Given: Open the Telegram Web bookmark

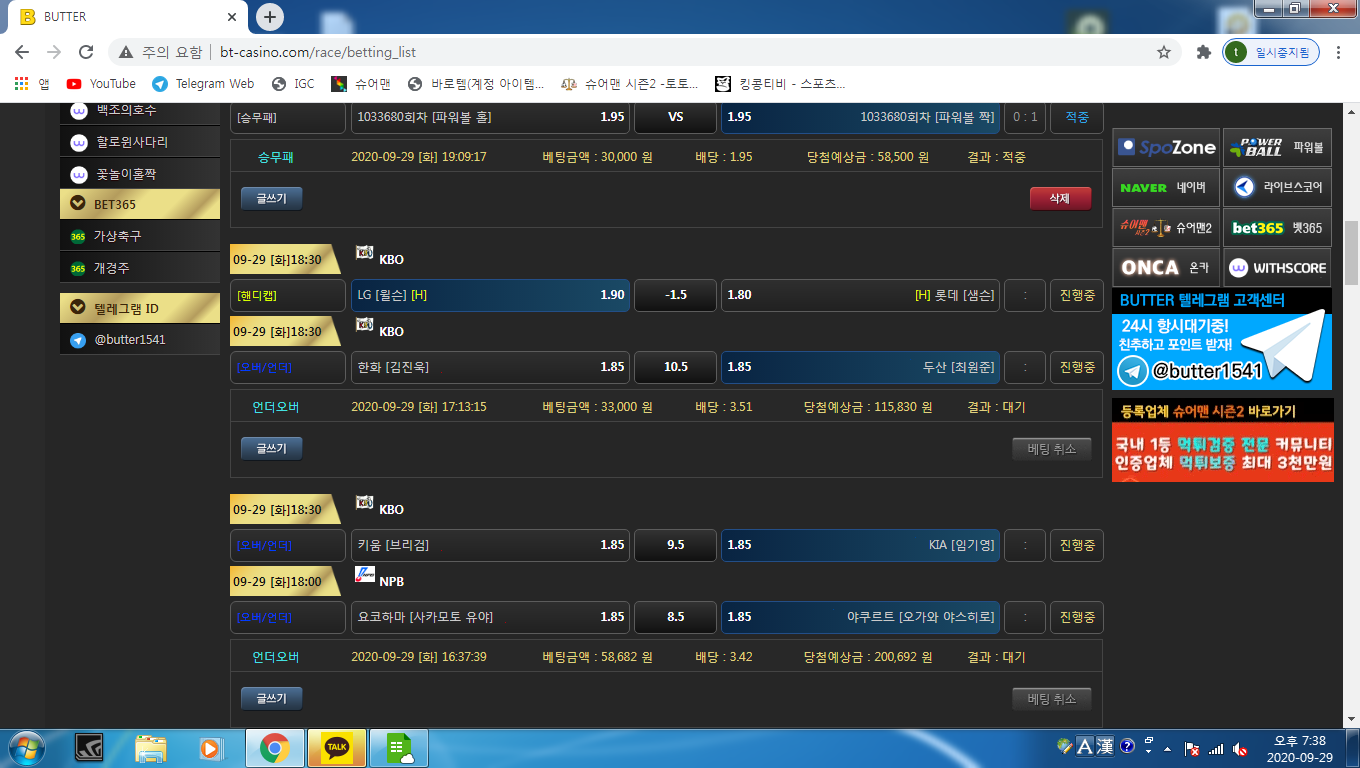Looking at the screenshot, I should 203,84.
